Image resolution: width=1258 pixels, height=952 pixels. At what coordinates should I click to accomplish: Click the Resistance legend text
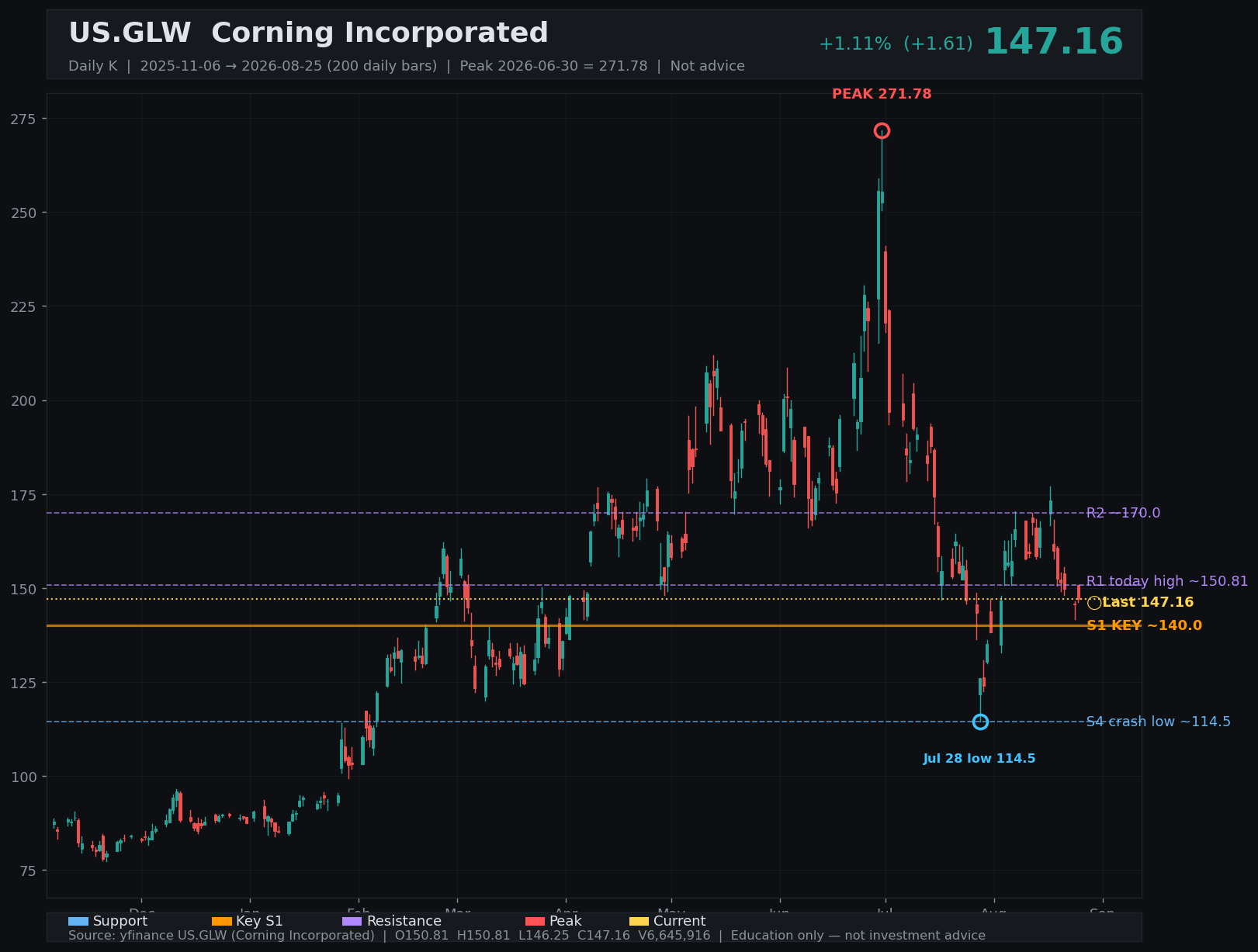404,922
